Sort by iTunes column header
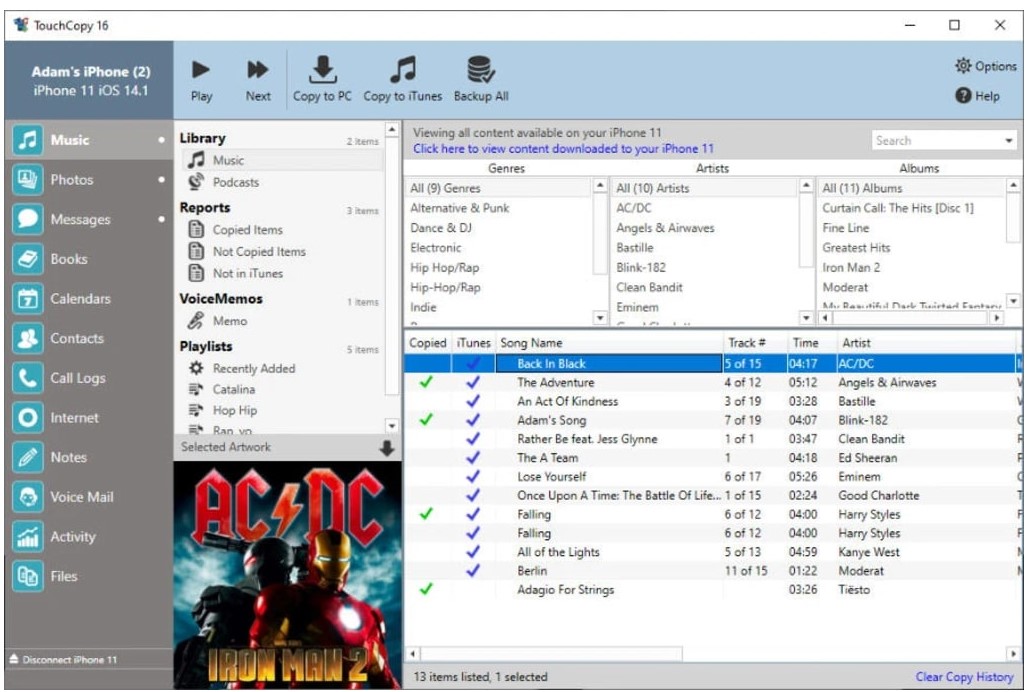 point(473,343)
